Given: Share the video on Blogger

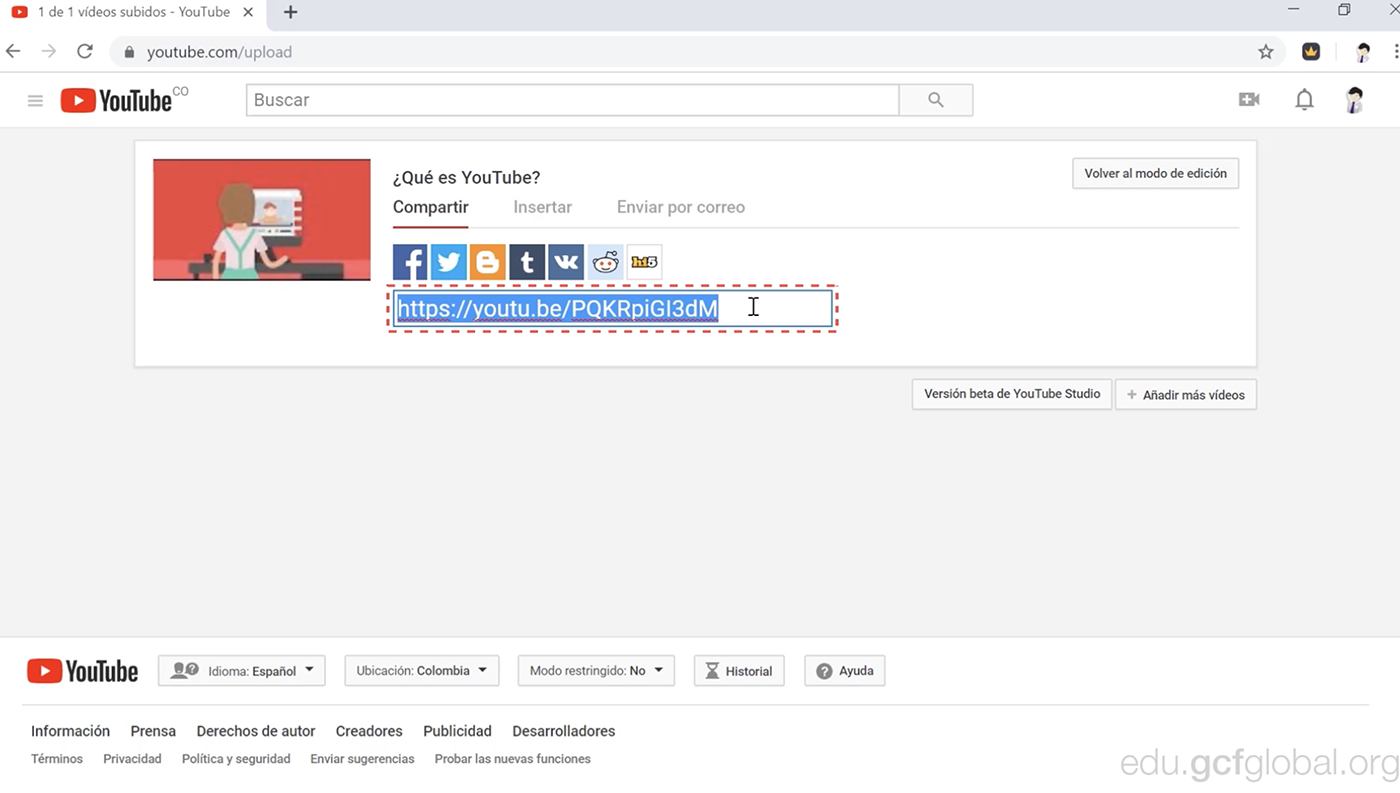Looking at the screenshot, I should 488,262.
